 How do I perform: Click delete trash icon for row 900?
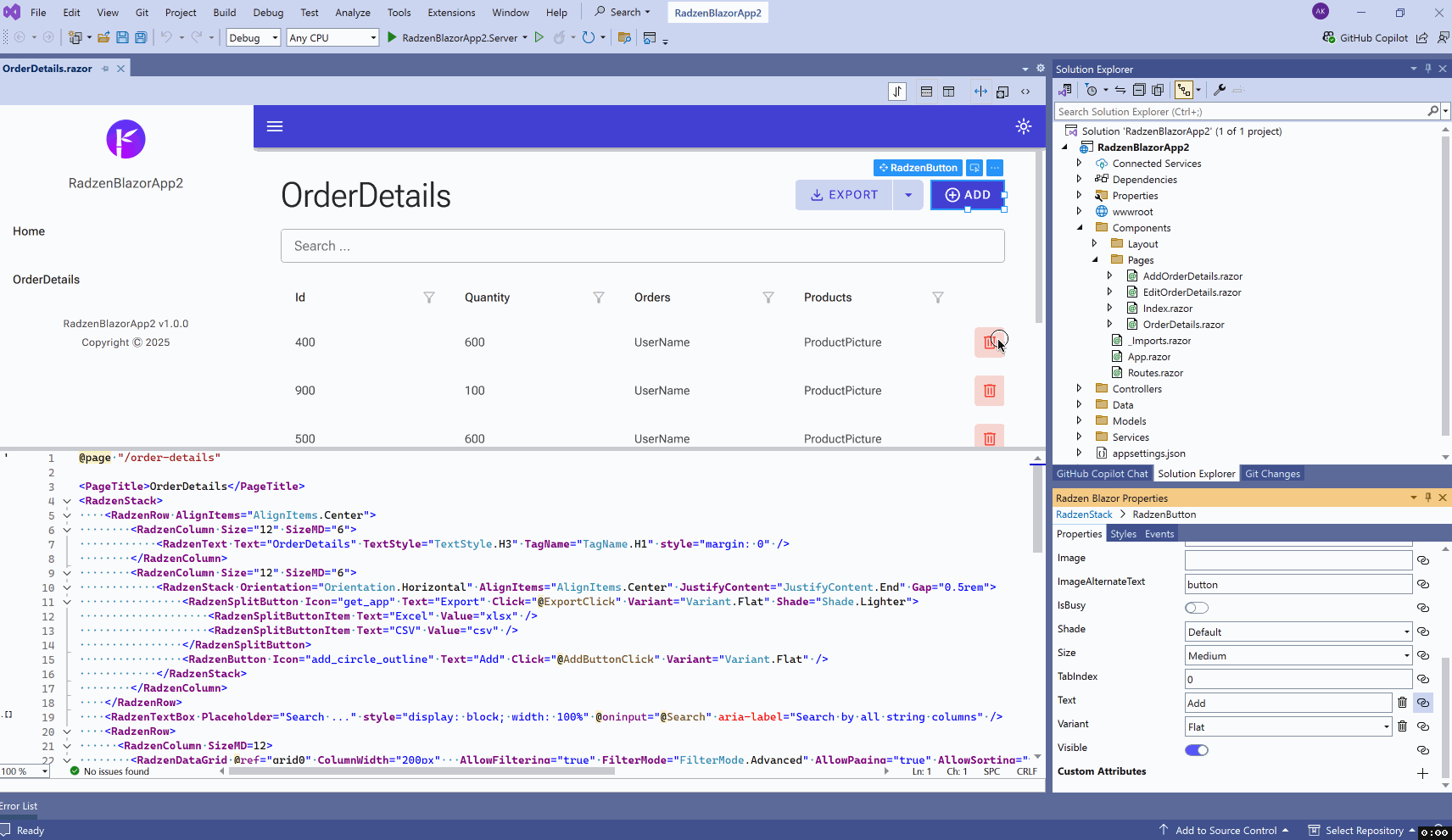tap(990, 391)
